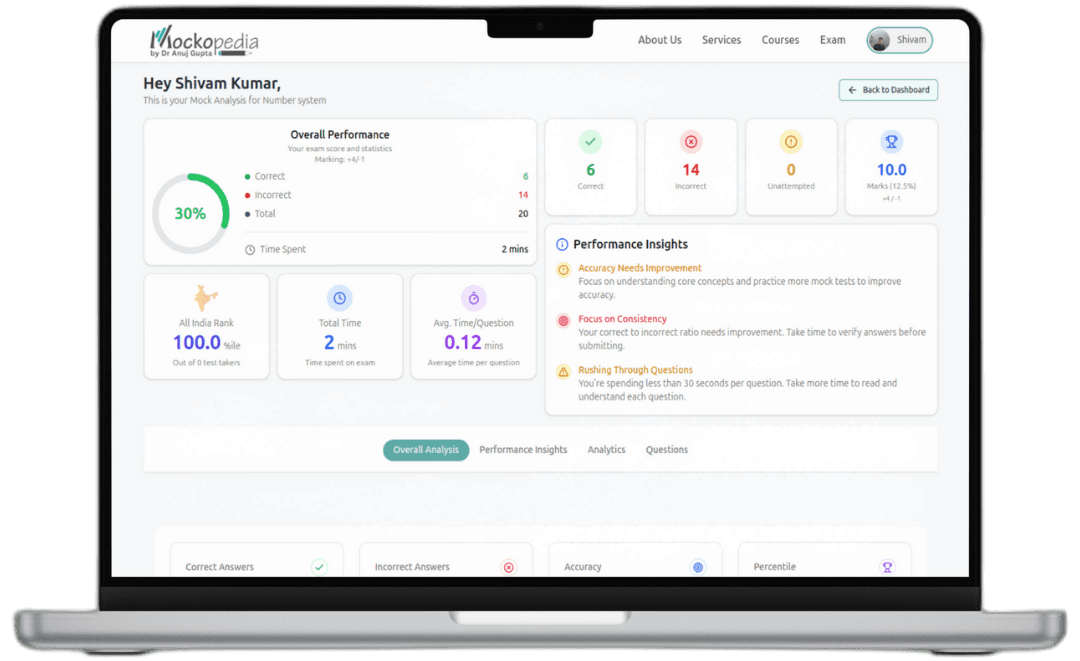This screenshot has height=661, width=1080.
Task: Click the Percentile trophy icon
Action: coord(888,567)
